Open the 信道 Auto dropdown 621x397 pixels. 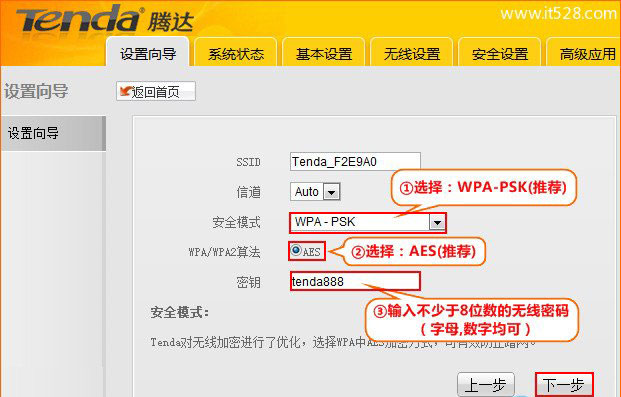coord(315,192)
